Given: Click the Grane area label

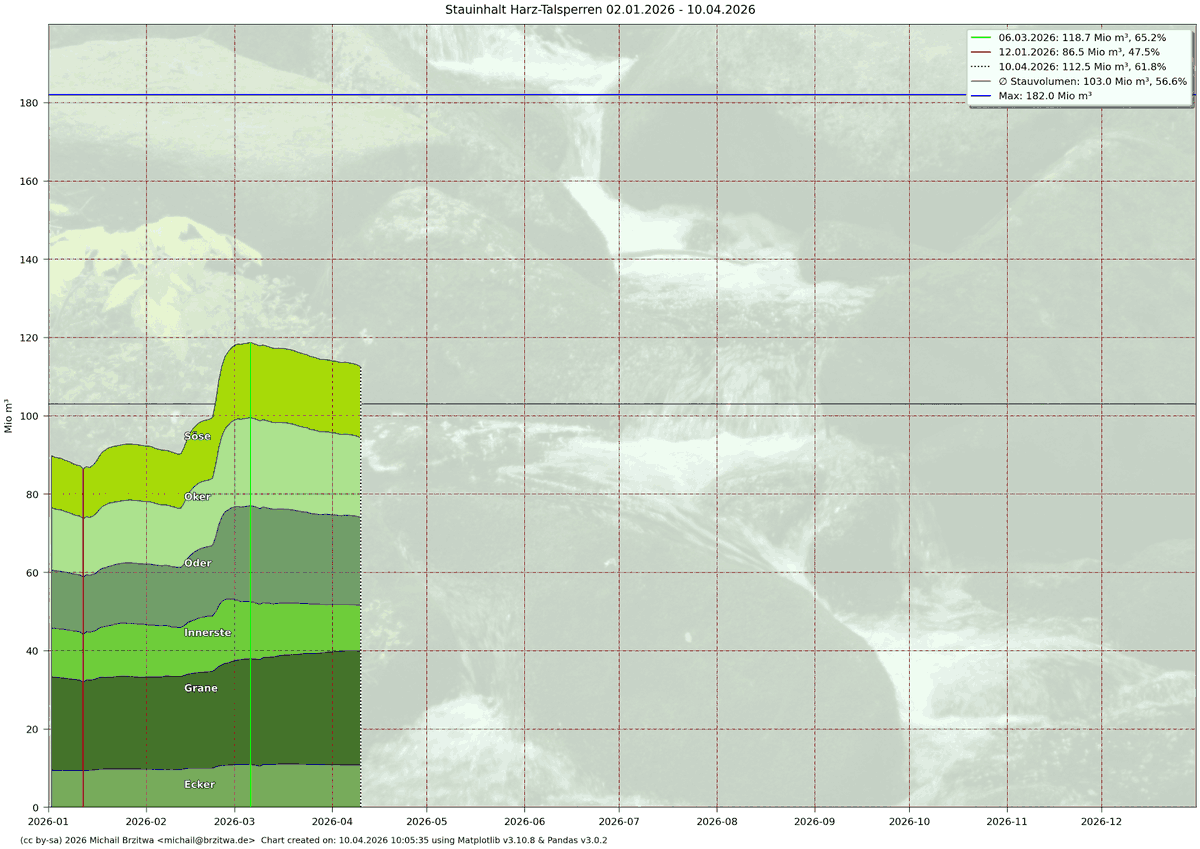Looking at the screenshot, I should [x=200, y=688].
